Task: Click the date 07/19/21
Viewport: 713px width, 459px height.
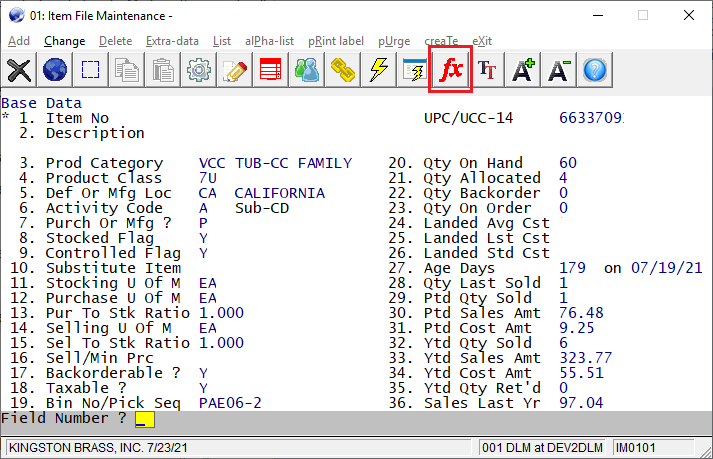Action: pos(667,267)
